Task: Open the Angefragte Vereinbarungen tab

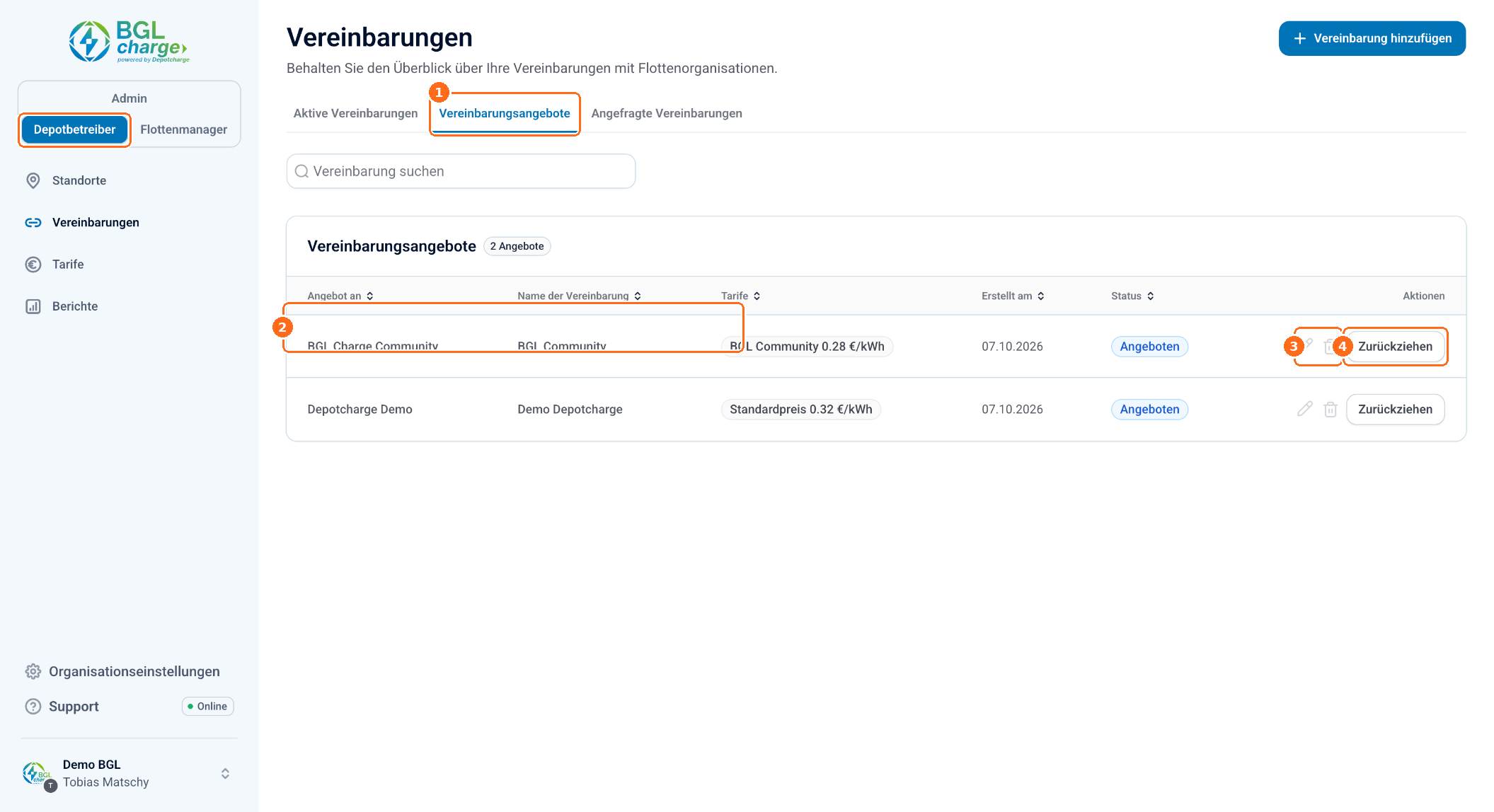Action: tap(667, 113)
